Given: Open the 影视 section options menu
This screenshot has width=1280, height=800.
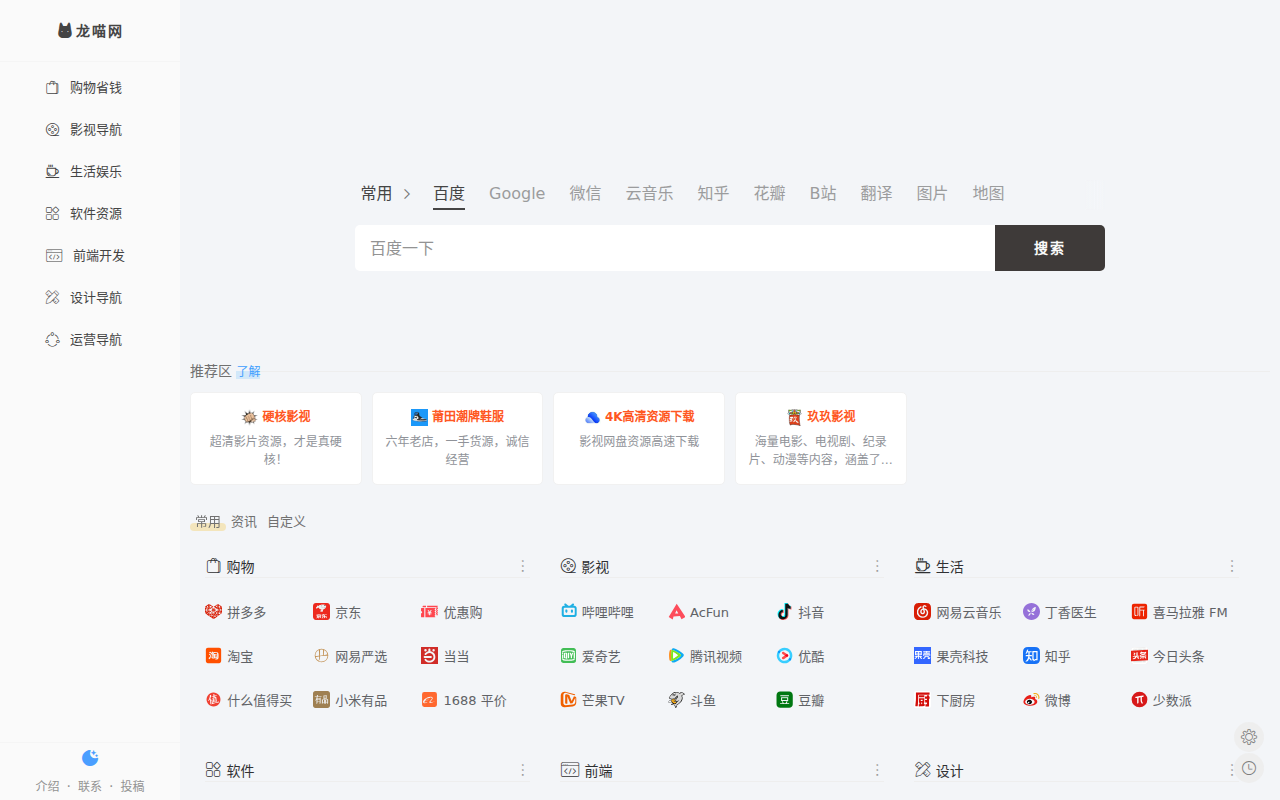Looking at the screenshot, I should pyautogui.click(x=877, y=566).
